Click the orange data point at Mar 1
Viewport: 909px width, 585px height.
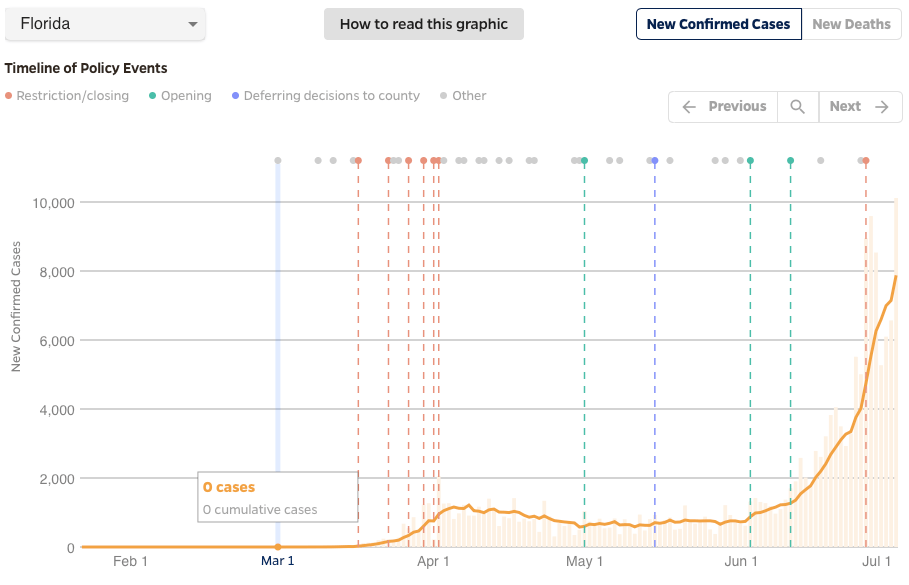pyautogui.click(x=278, y=547)
